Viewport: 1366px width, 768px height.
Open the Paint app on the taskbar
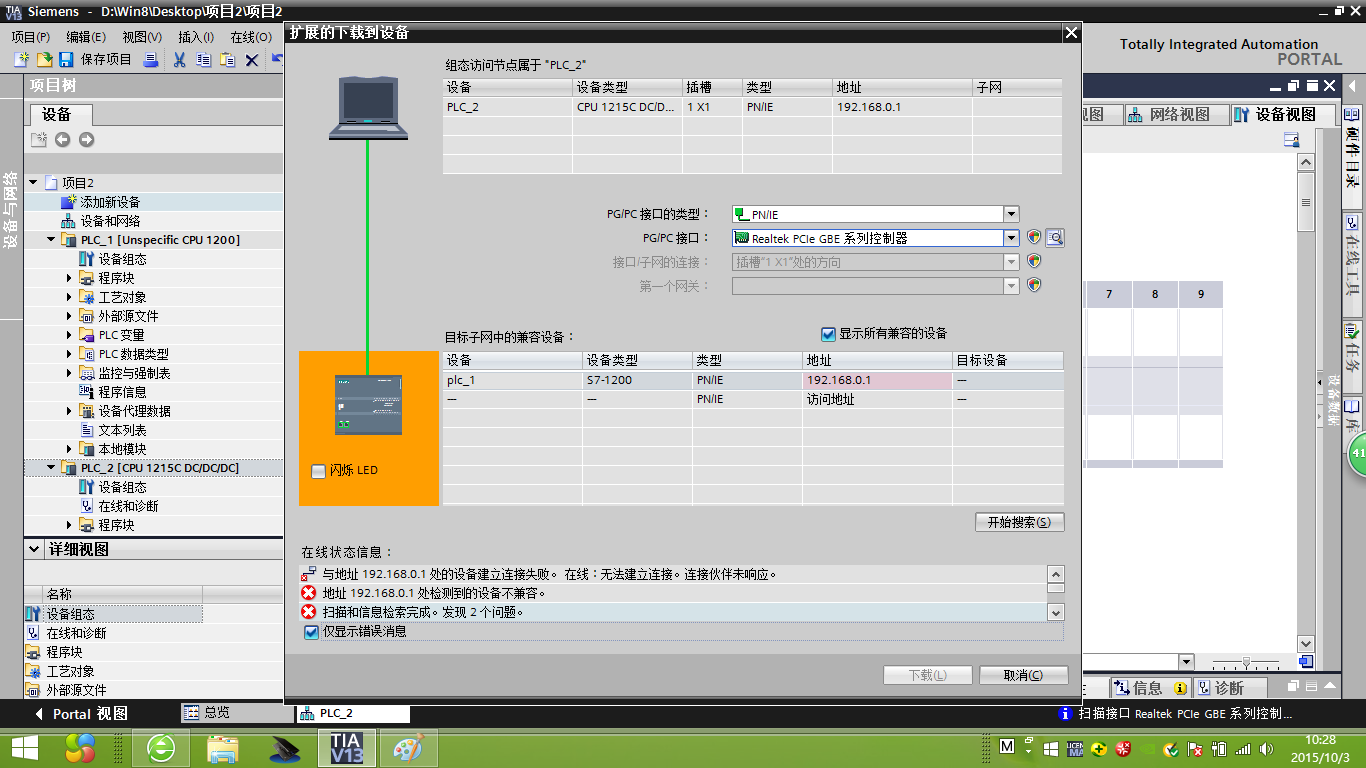pyautogui.click(x=408, y=747)
